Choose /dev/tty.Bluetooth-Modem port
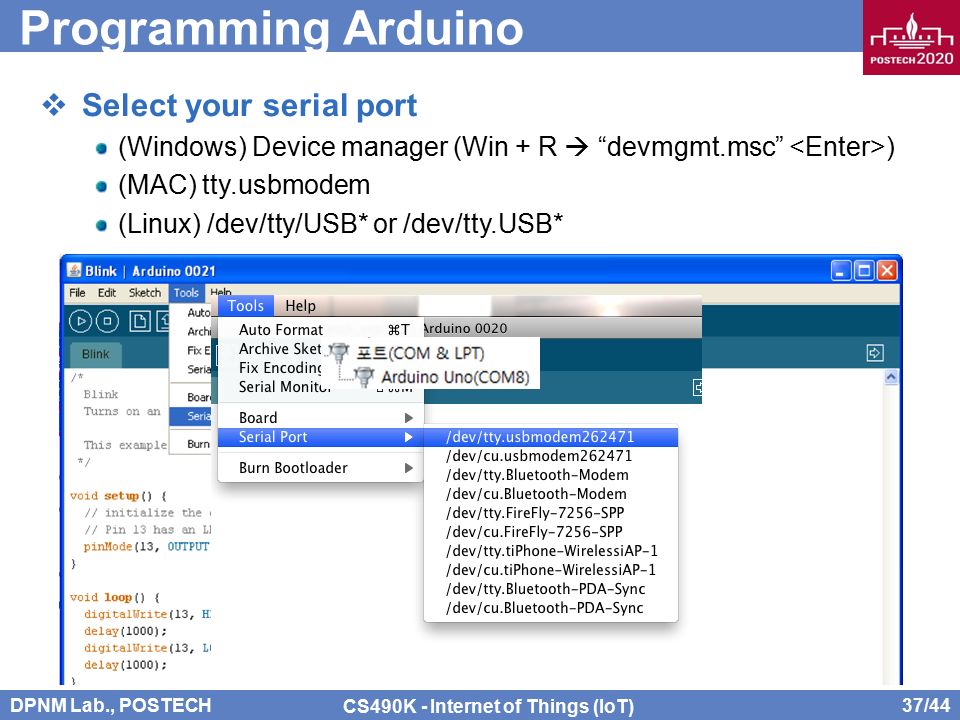 tap(551, 475)
